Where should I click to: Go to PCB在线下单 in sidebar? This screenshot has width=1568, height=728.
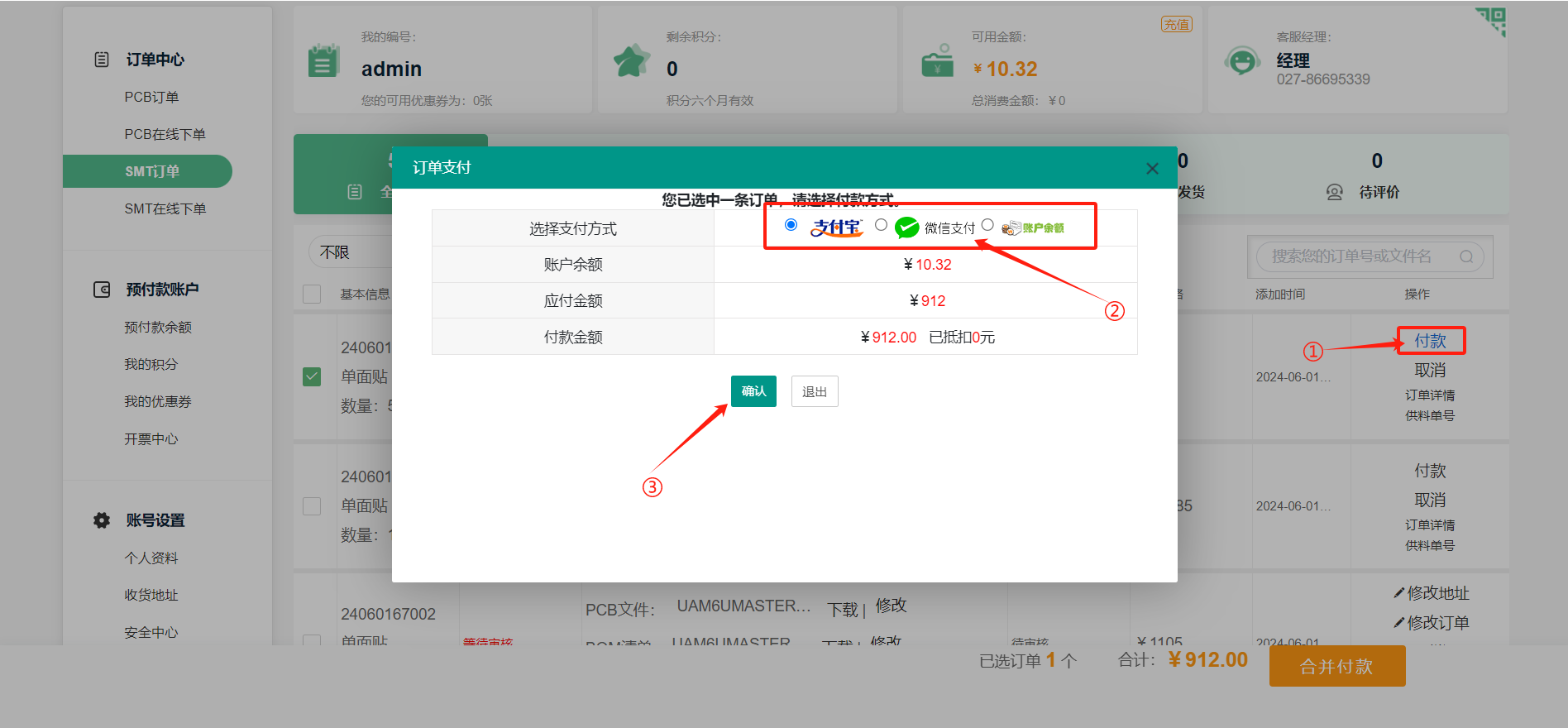pos(165,134)
